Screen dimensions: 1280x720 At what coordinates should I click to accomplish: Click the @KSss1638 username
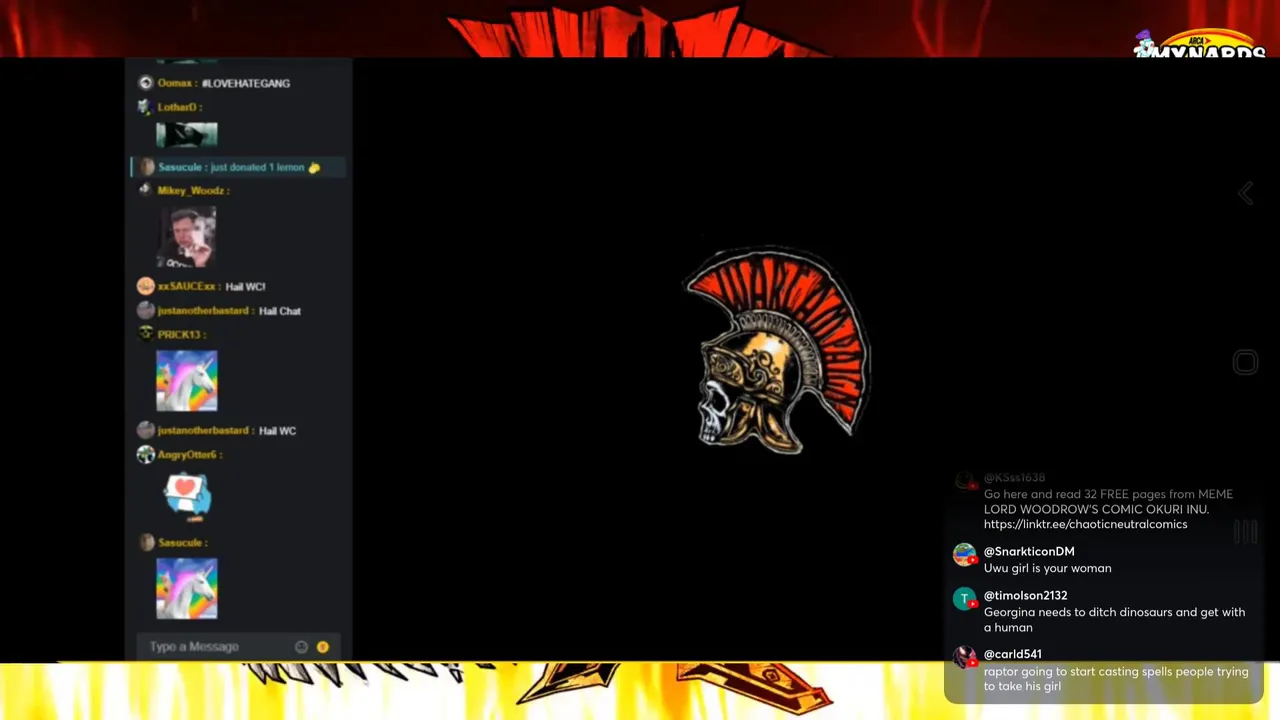(1014, 477)
